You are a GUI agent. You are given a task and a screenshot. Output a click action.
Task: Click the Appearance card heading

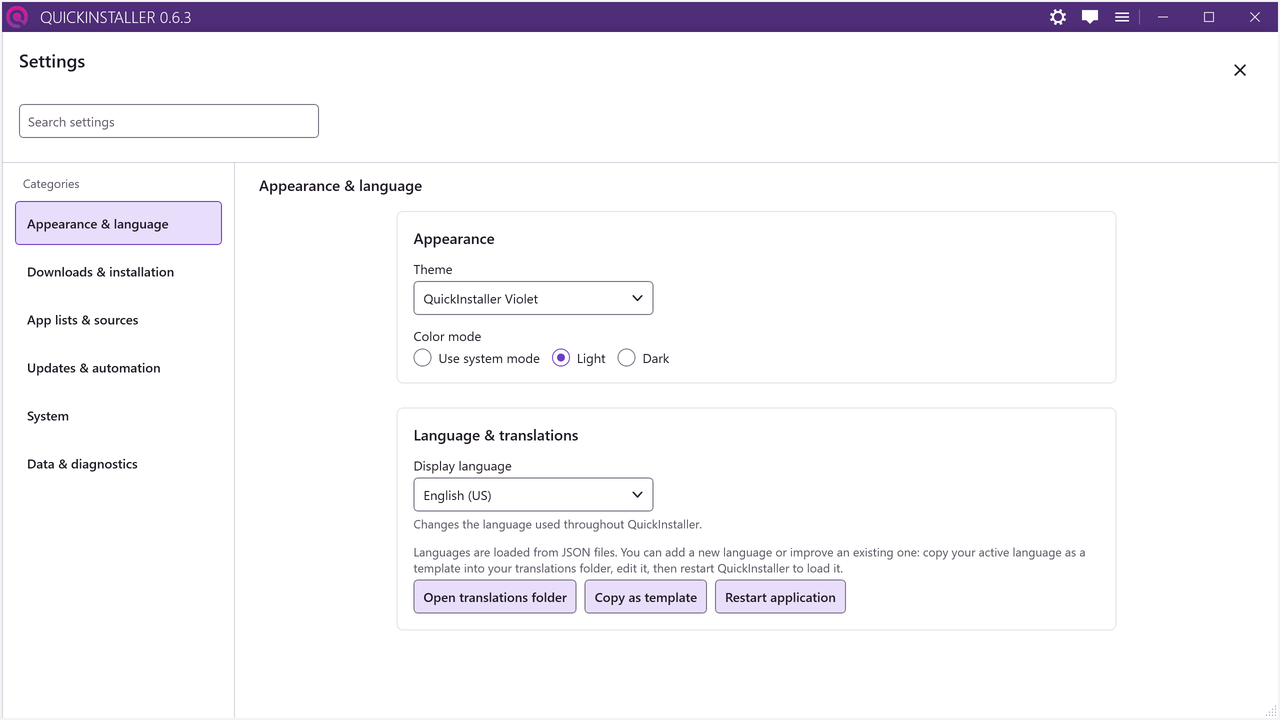454,239
